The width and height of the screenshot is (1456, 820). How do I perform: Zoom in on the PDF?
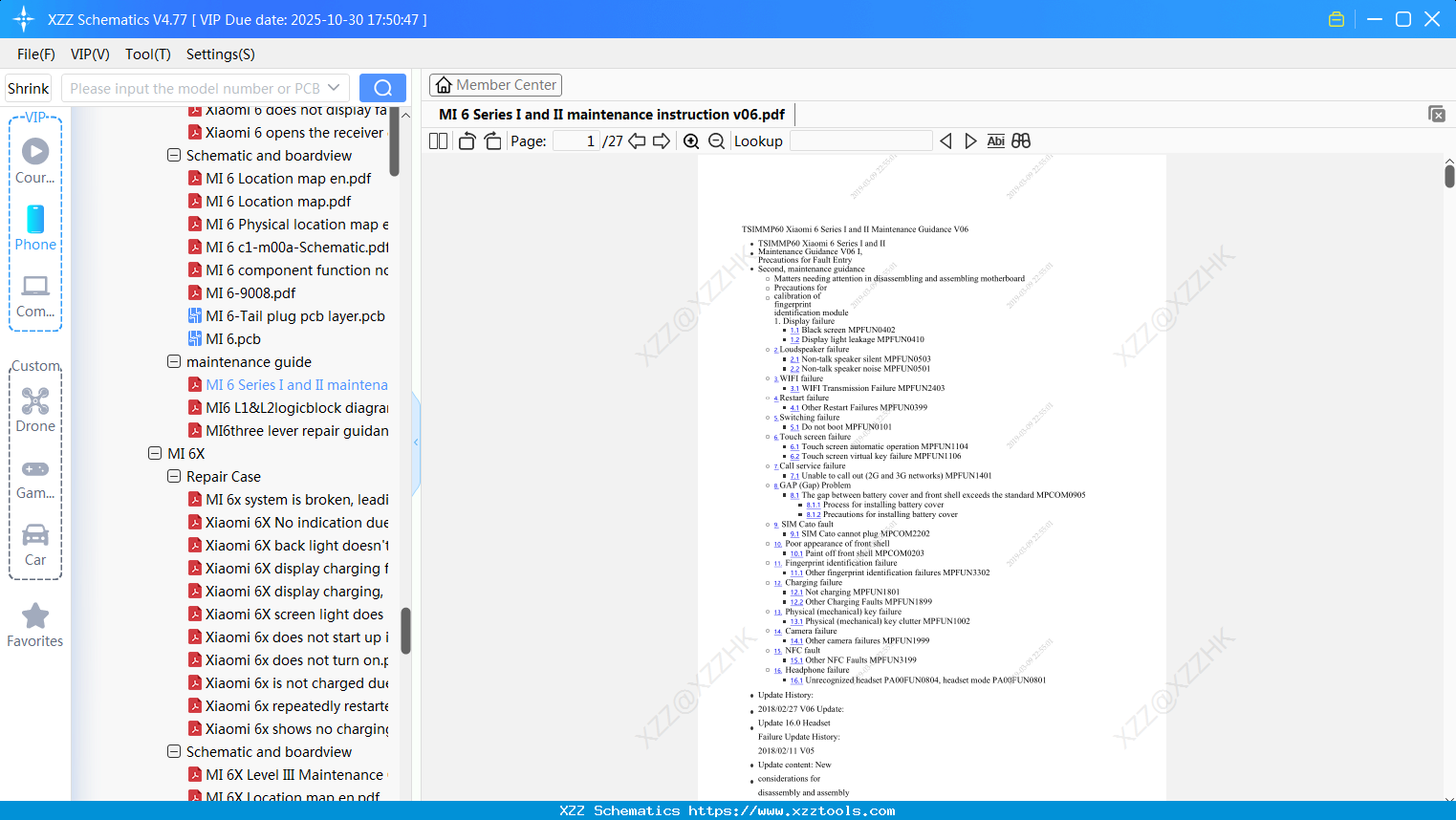coord(691,141)
